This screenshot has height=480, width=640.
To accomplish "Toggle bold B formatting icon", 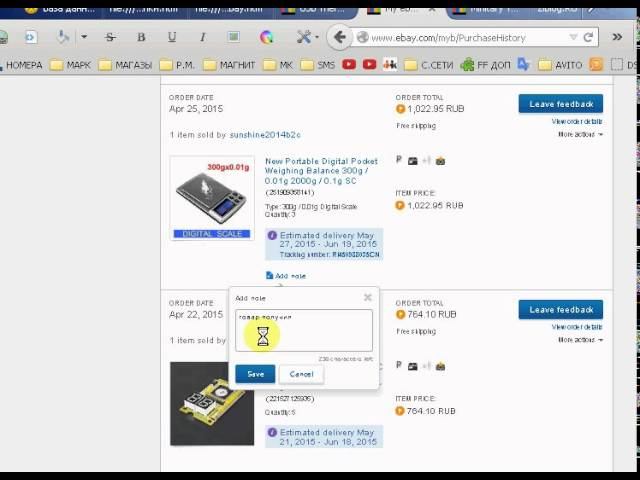I will pos(141,38).
